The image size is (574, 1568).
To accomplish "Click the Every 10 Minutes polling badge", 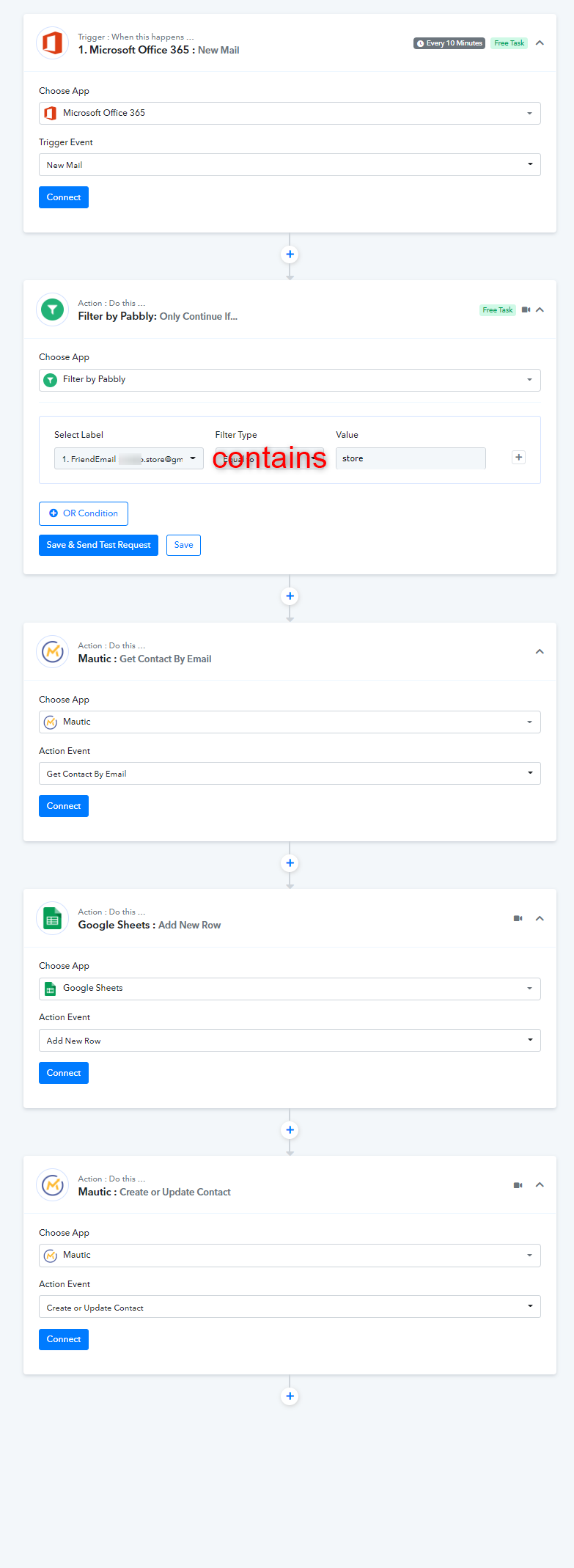I will pos(449,43).
